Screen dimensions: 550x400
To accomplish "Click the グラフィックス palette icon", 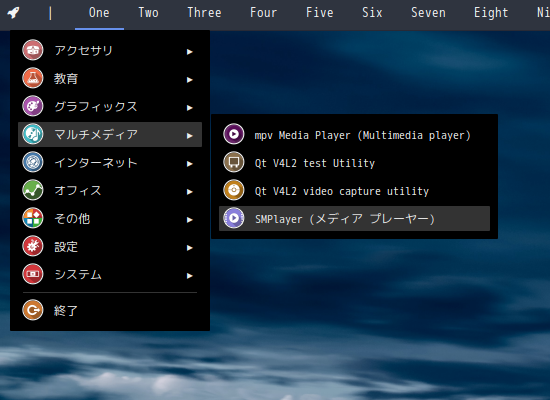I will 33,106.
